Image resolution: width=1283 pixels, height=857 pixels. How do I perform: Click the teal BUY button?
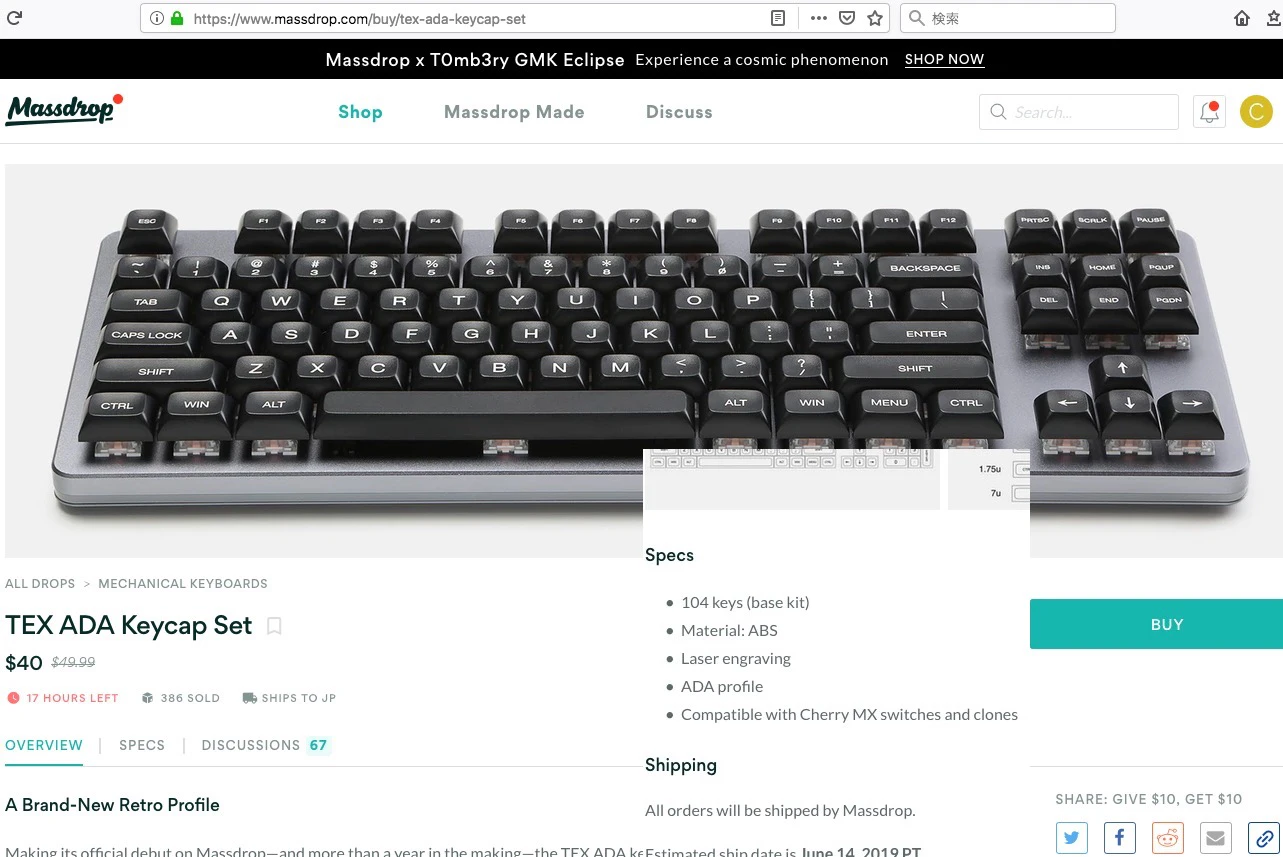pyautogui.click(x=1156, y=624)
